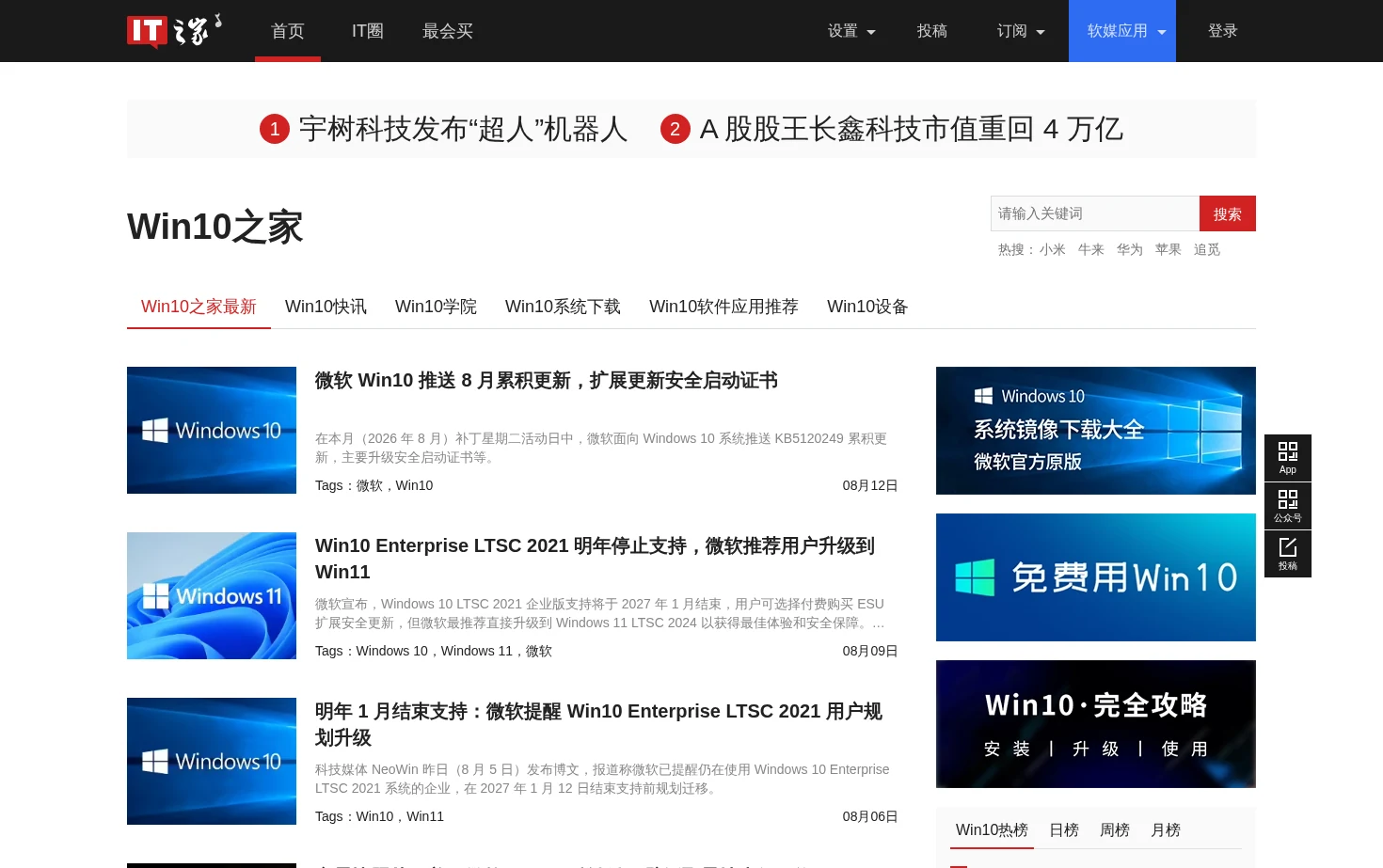Screen dimensions: 1383x868
Task: Click the date 08月06日
Action: tap(870, 816)
